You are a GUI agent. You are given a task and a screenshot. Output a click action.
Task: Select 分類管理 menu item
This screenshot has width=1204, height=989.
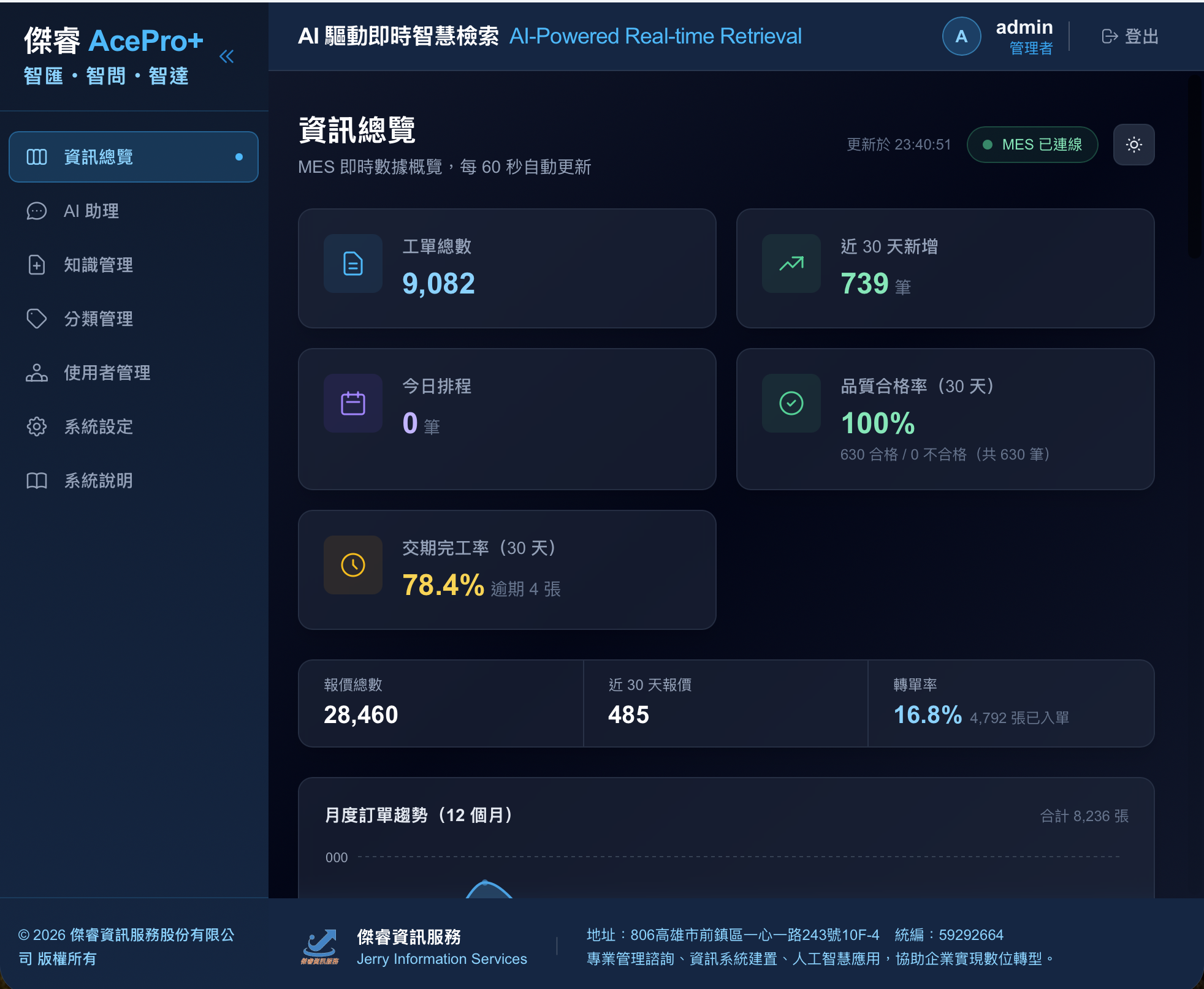134,319
